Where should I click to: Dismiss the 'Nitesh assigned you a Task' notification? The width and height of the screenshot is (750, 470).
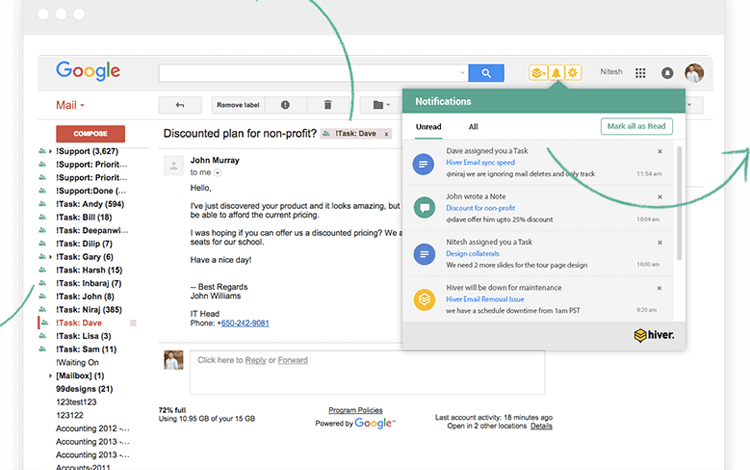click(x=660, y=242)
